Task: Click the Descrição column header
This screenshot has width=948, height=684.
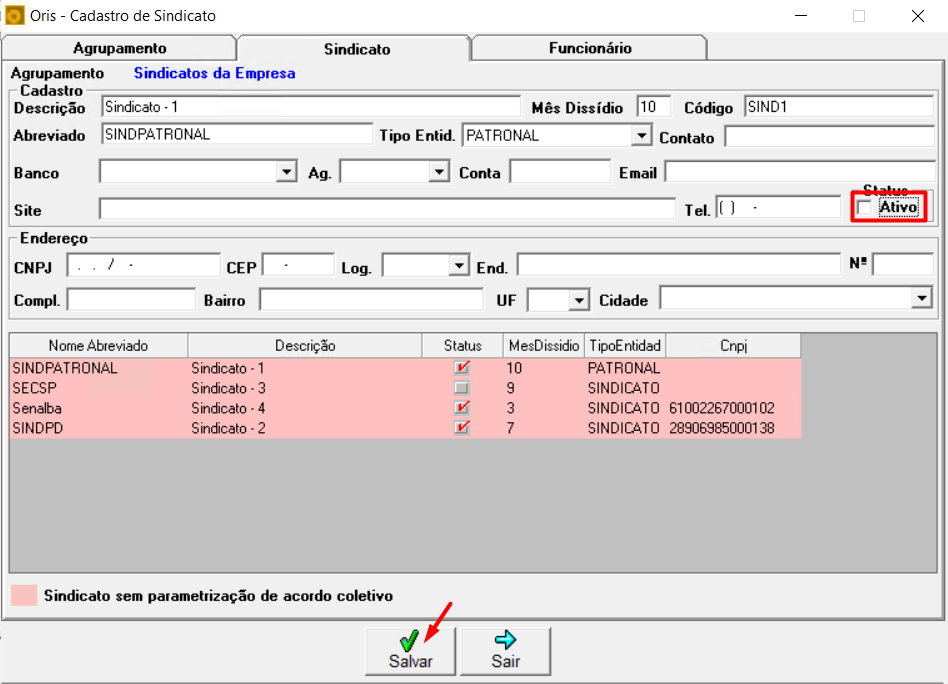Action: point(305,345)
